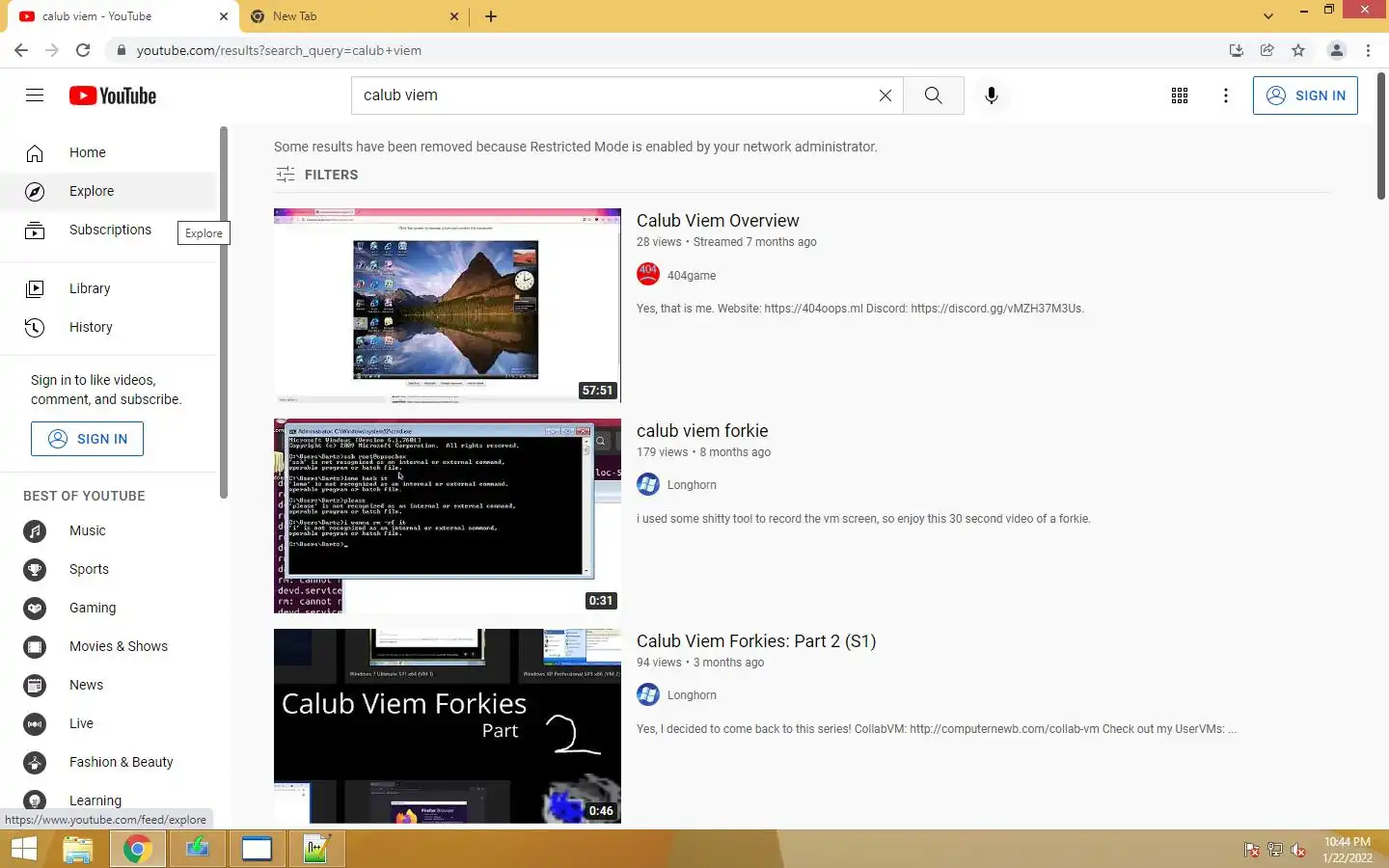The image size is (1389, 868).
Task: Click the History clock icon
Action: coord(35,327)
